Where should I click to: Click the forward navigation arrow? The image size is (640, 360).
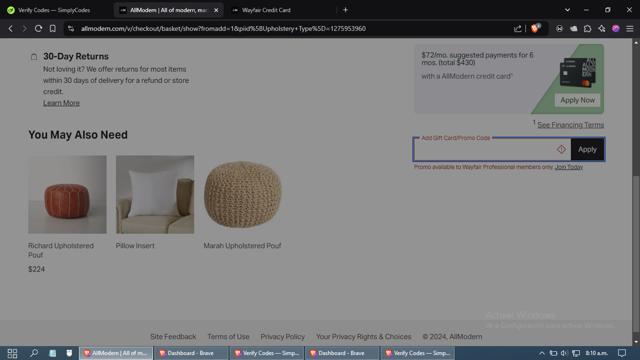pyautogui.click(x=24, y=29)
